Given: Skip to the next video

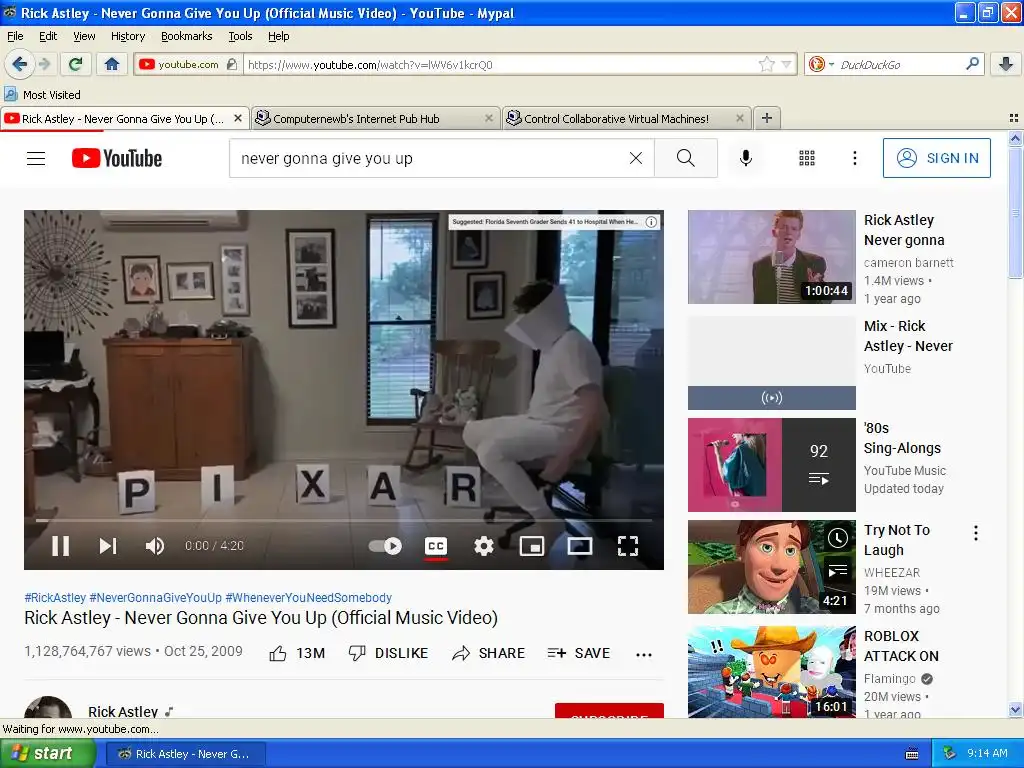Looking at the screenshot, I should (108, 546).
